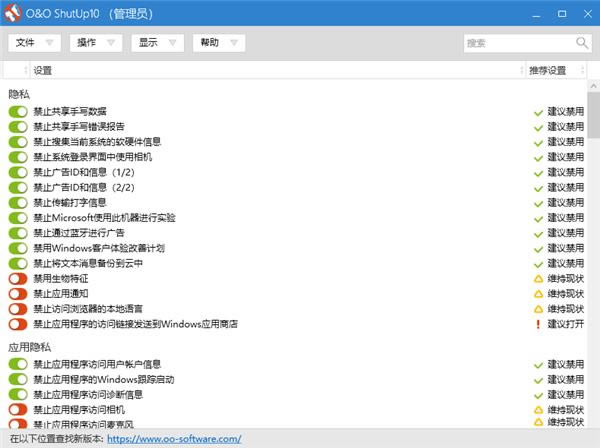
Task: Disable 禁止传输打字信息 switch
Action: coord(18,202)
